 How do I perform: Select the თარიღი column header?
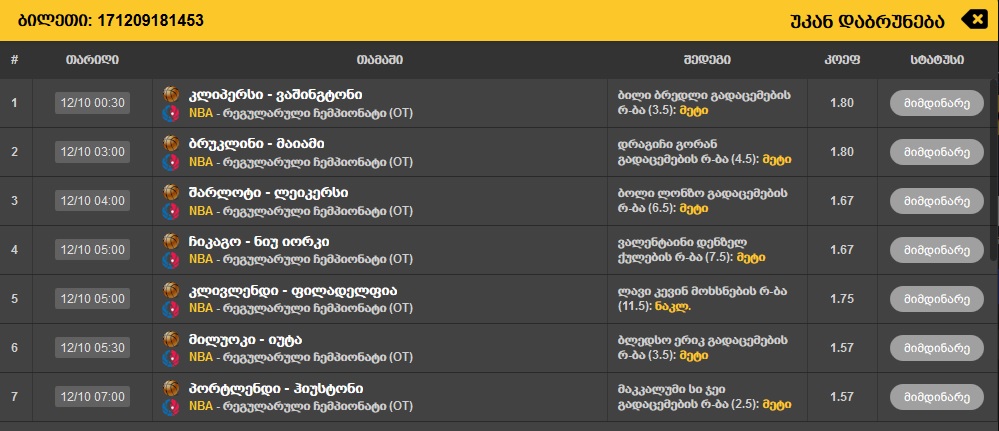tap(92, 60)
